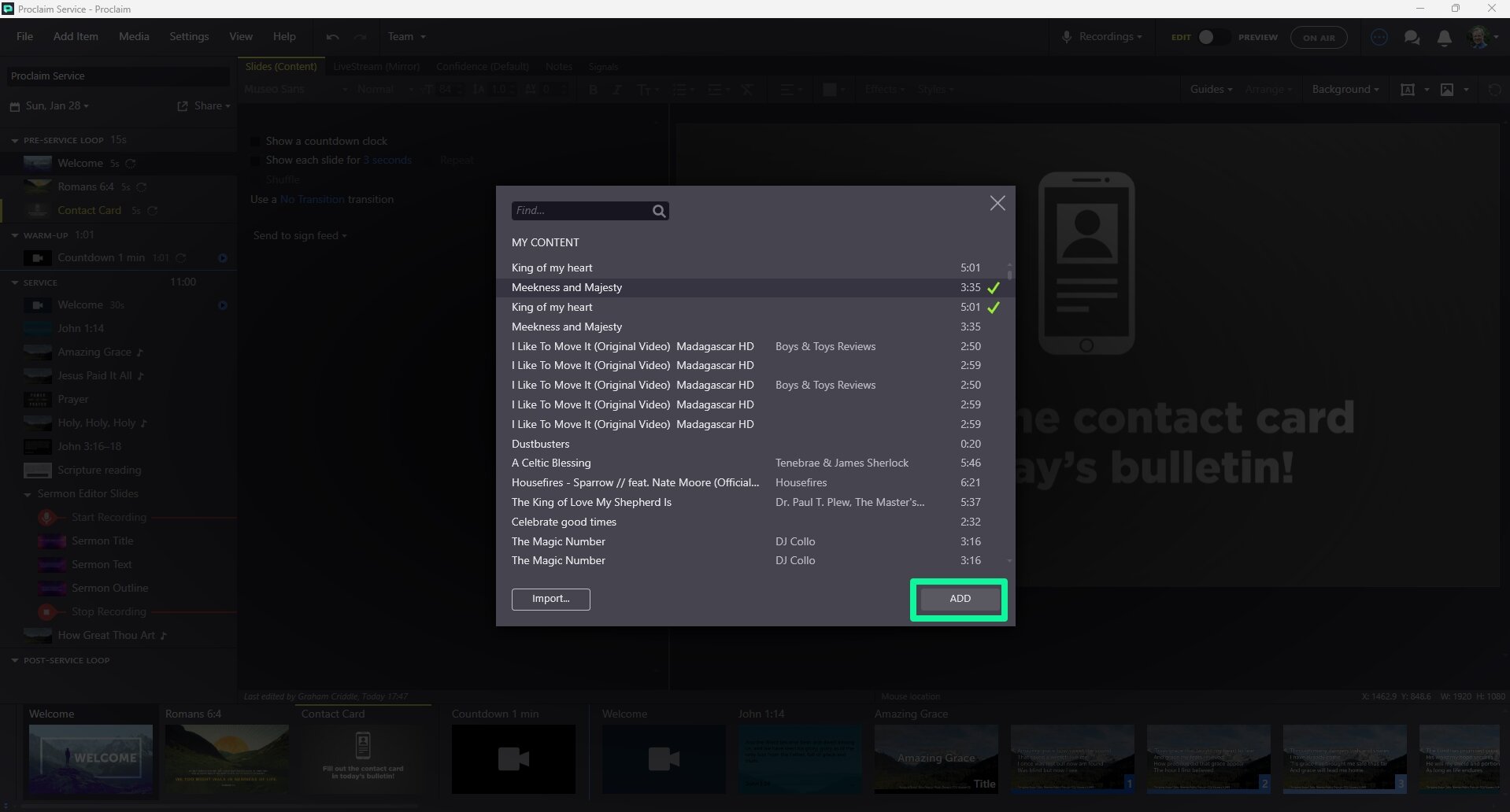The height and width of the screenshot is (812, 1510).
Task: Open the bulleted list options
Action: point(682,90)
